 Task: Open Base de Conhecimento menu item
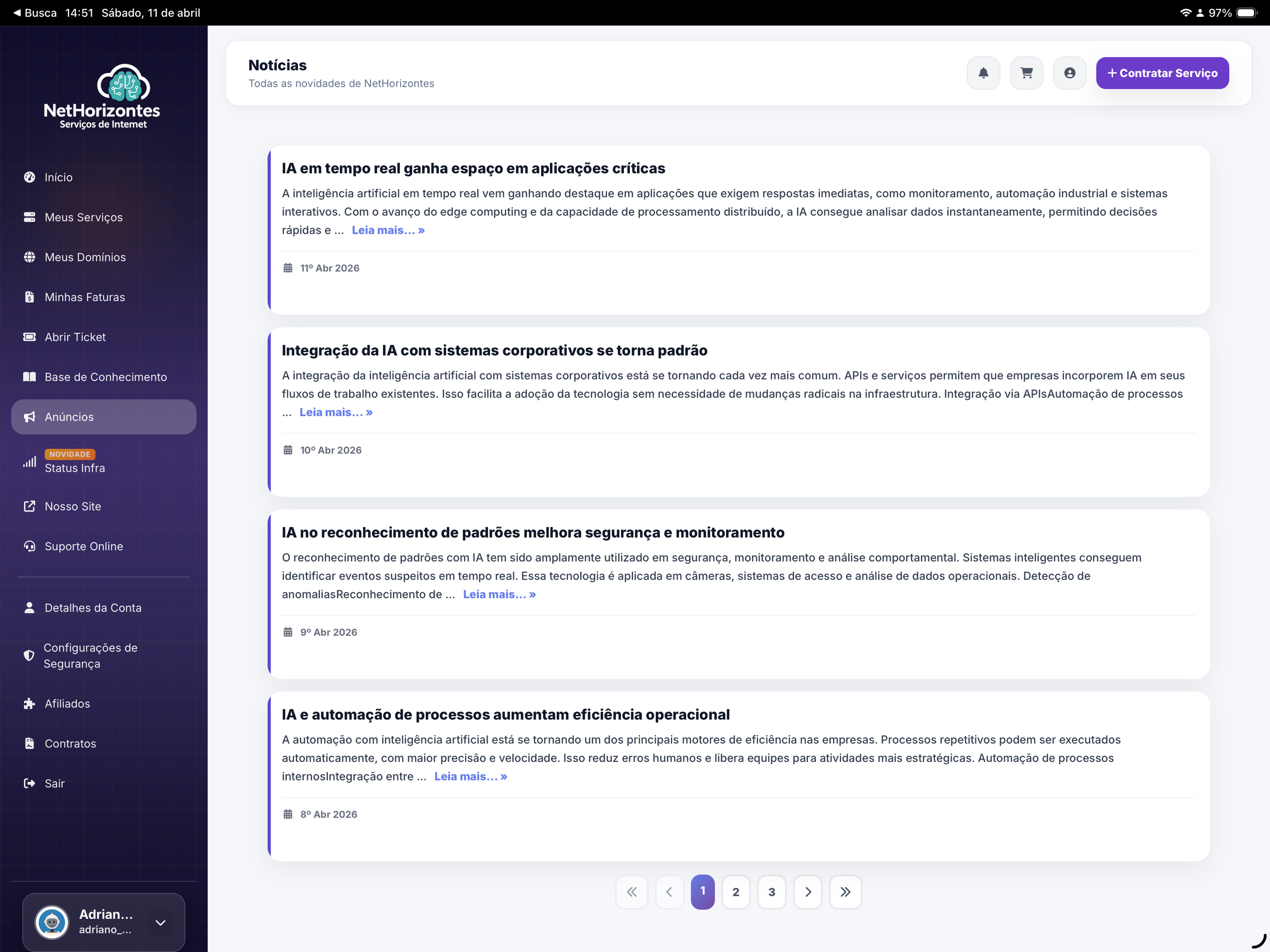point(106,377)
